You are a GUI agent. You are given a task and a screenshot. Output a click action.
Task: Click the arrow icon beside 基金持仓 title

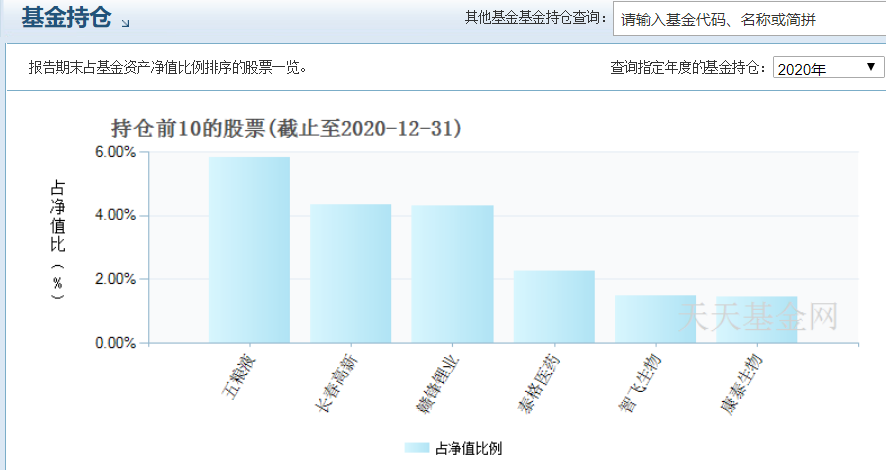tap(125, 23)
